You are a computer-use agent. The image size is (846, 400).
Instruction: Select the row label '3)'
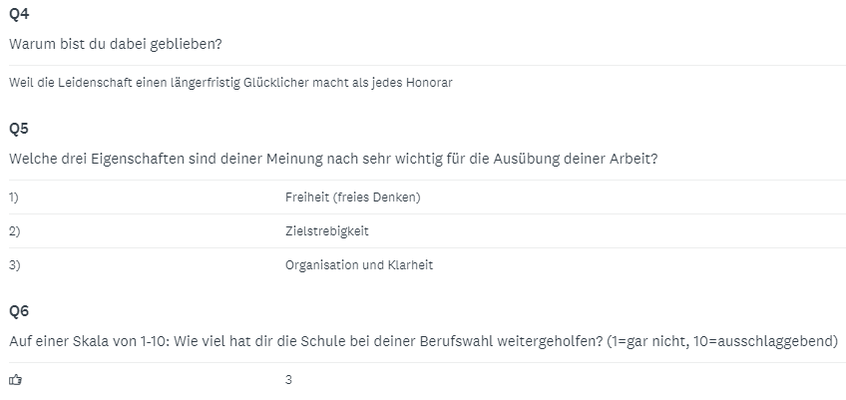tap(15, 265)
